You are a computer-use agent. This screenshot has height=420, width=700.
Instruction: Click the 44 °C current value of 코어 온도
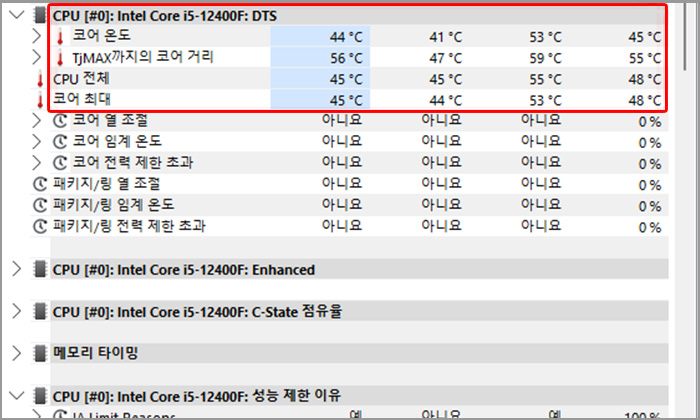point(346,37)
